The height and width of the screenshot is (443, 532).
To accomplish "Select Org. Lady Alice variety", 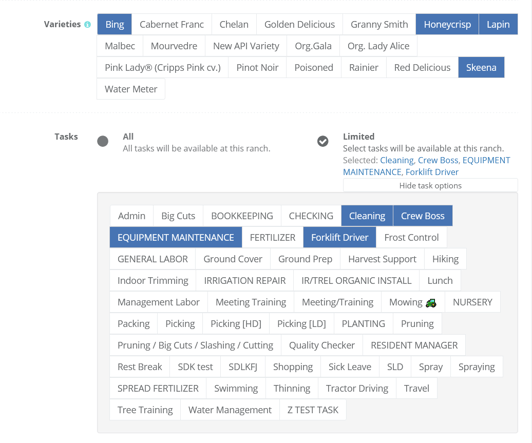I will (x=378, y=46).
